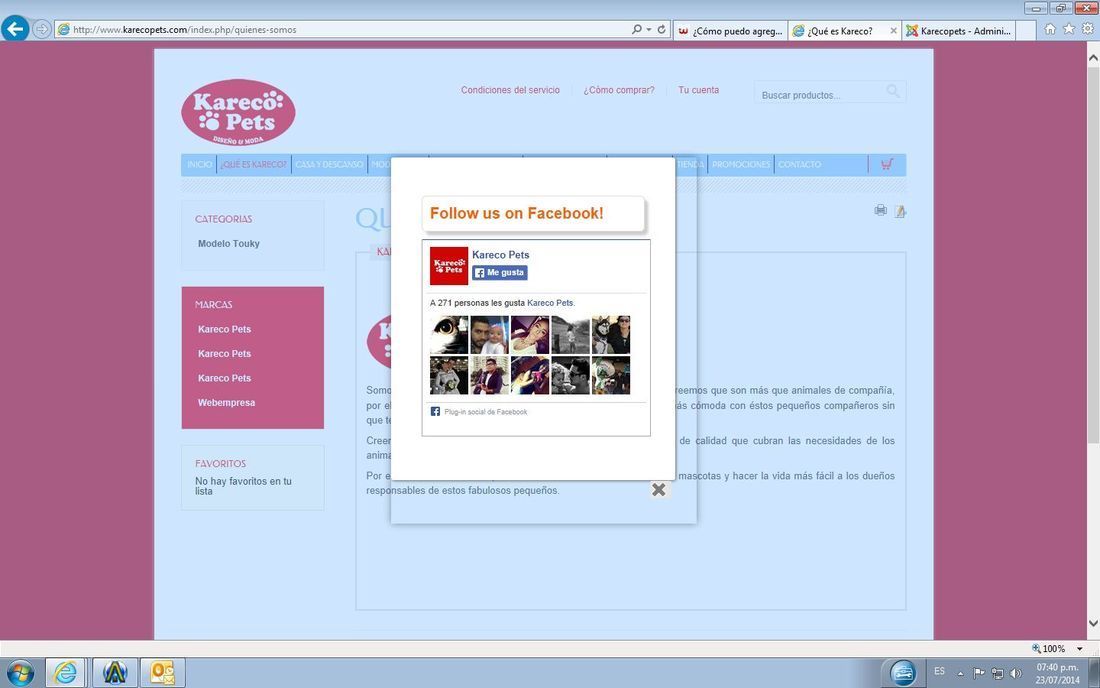Open 'Modelo Touky' category
The height and width of the screenshot is (688, 1100).
pos(229,243)
